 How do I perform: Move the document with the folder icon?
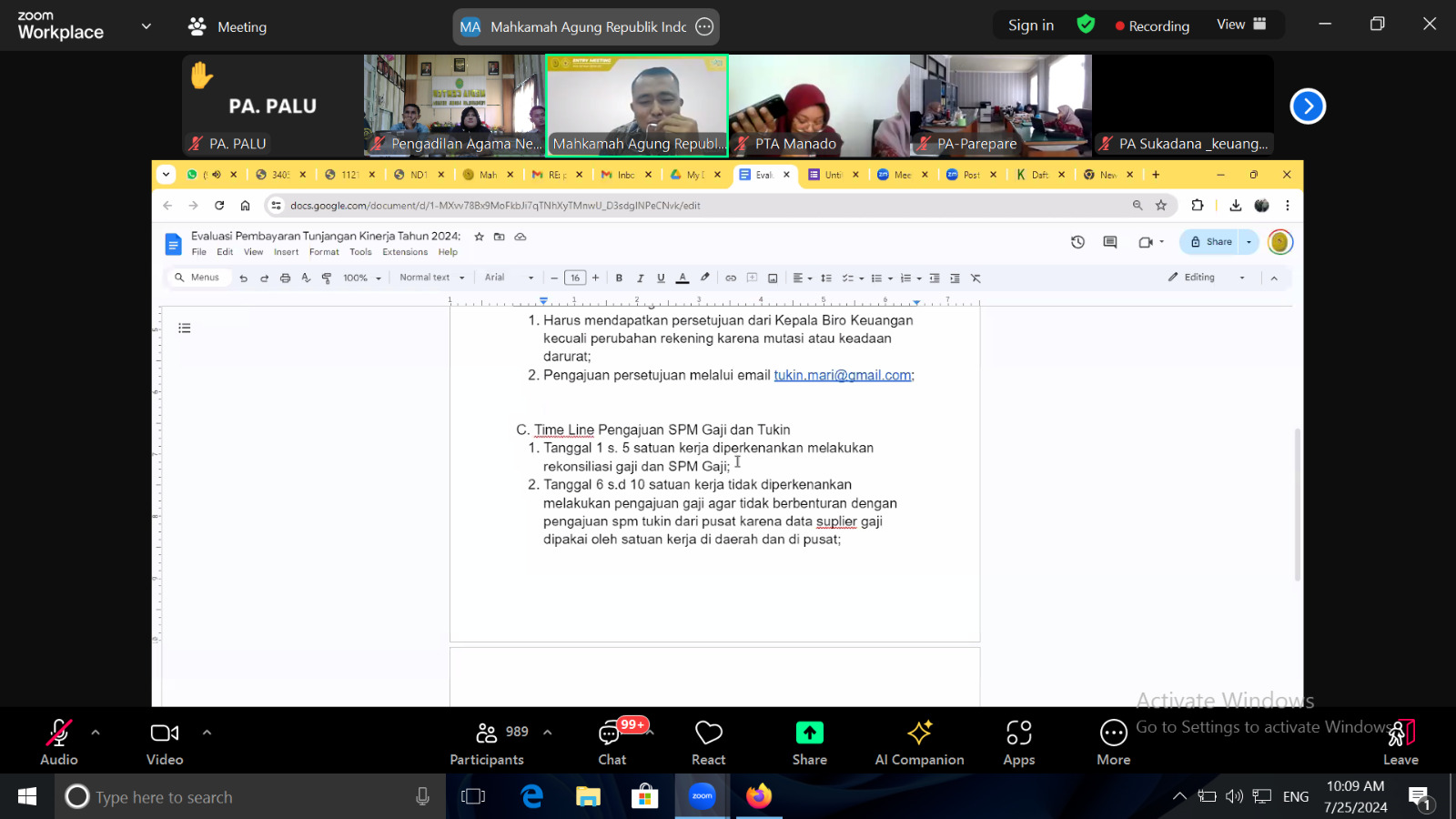[x=500, y=237]
